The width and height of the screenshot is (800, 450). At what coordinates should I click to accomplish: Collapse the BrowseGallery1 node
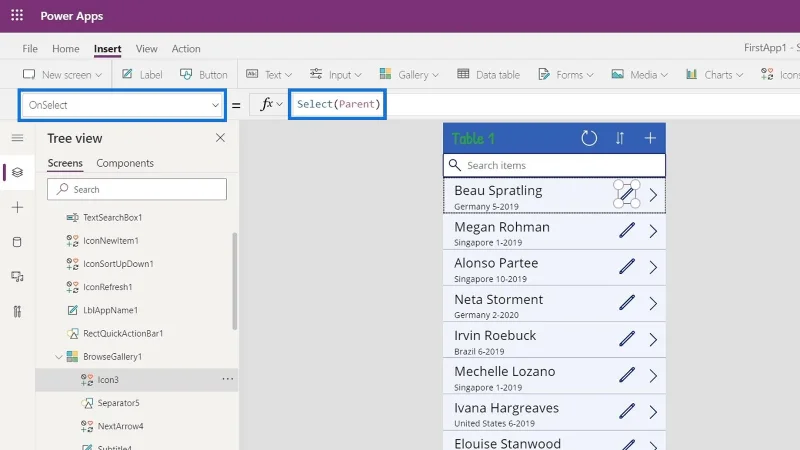pyautogui.click(x=59, y=357)
